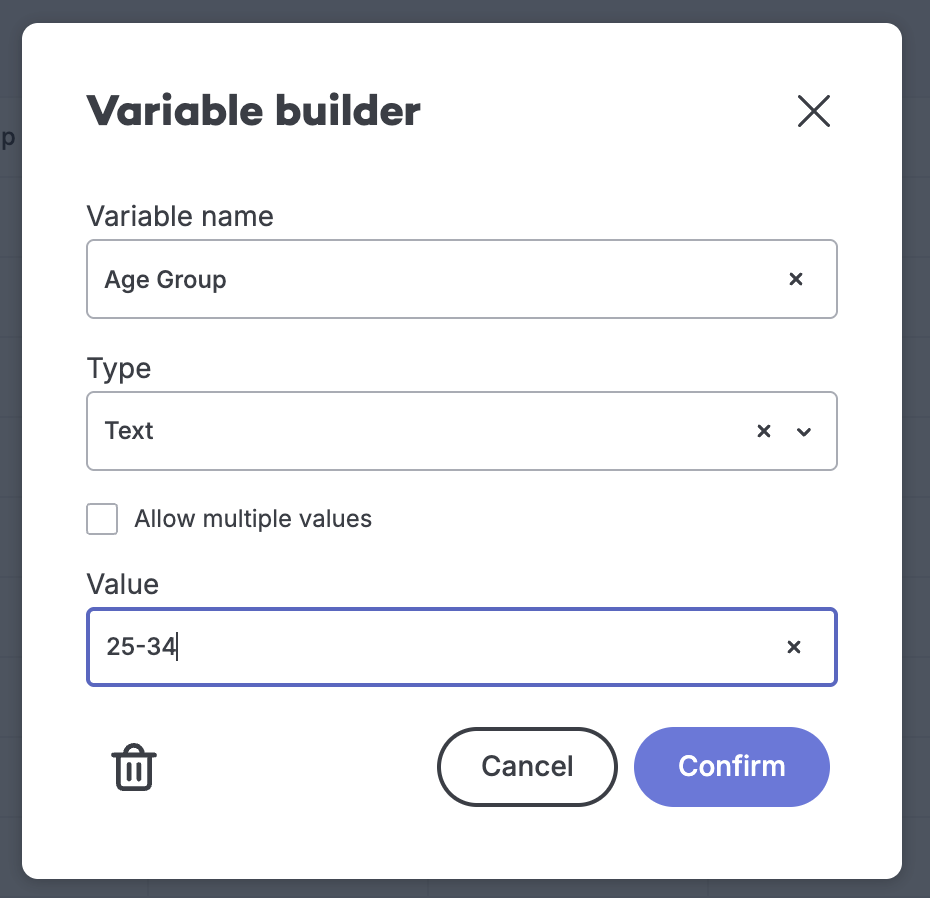Viewport: 930px width, 898px height.
Task: Close the Variable builder dialog
Action: [814, 111]
